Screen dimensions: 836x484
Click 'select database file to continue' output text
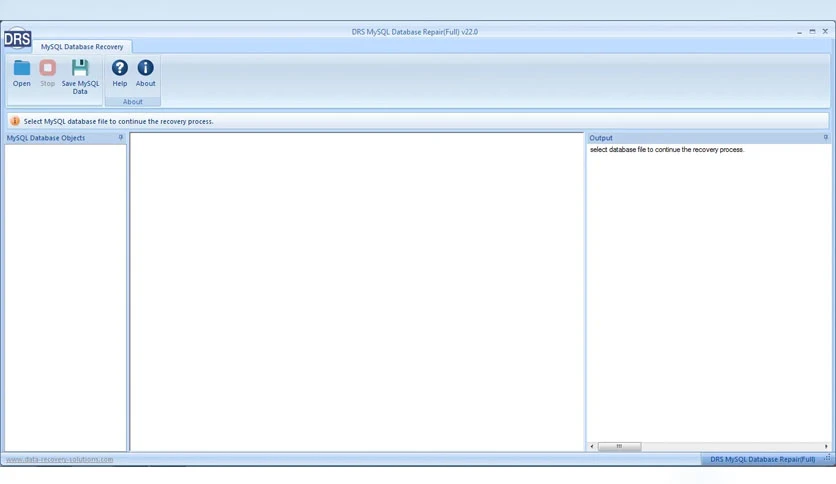click(x=666, y=150)
